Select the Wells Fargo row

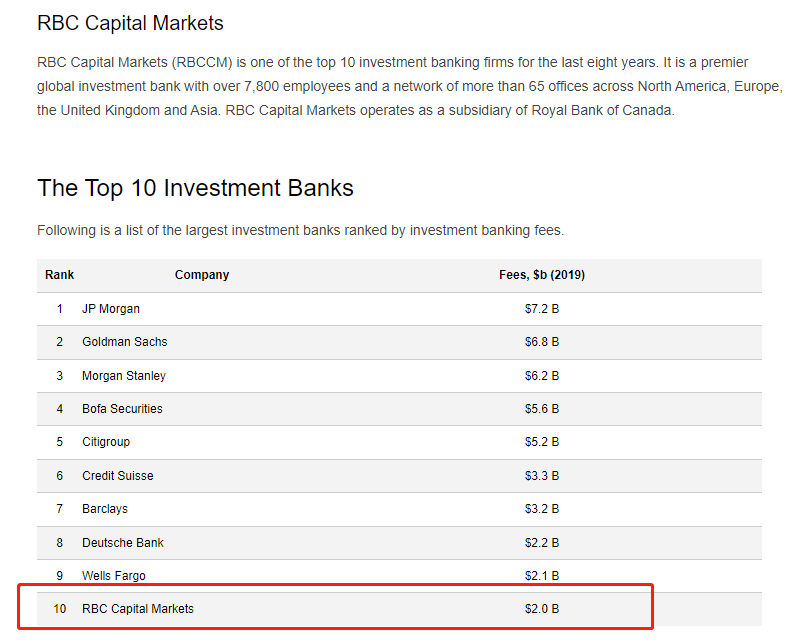click(399, 576)
